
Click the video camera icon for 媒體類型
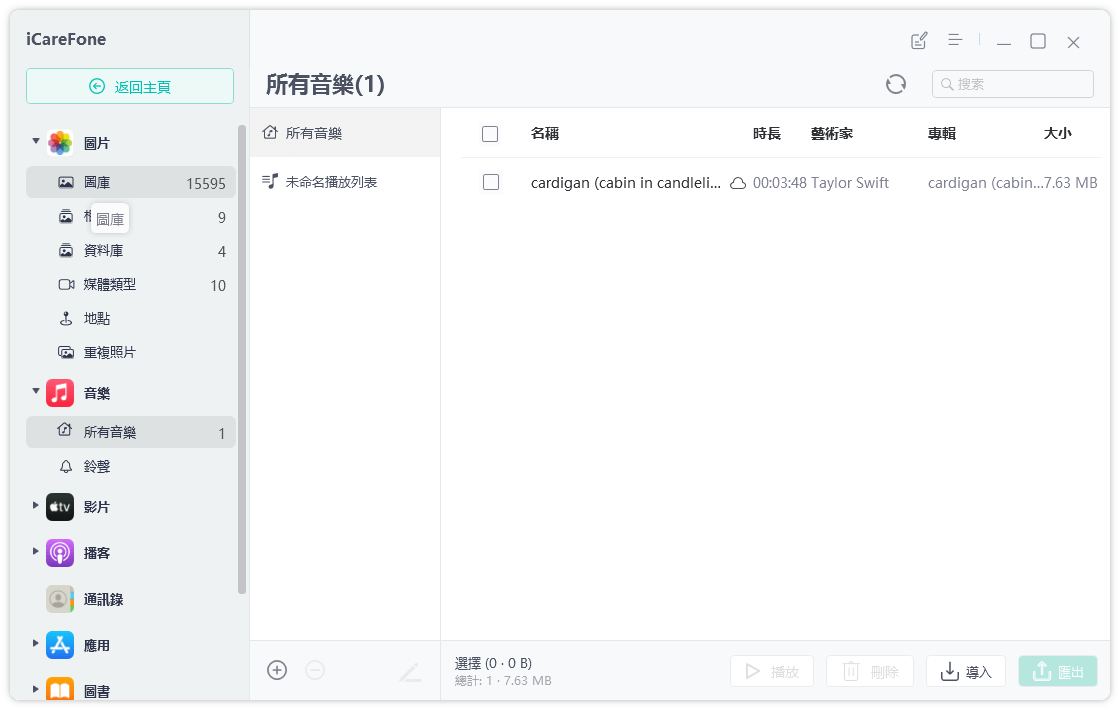(66, 284)
